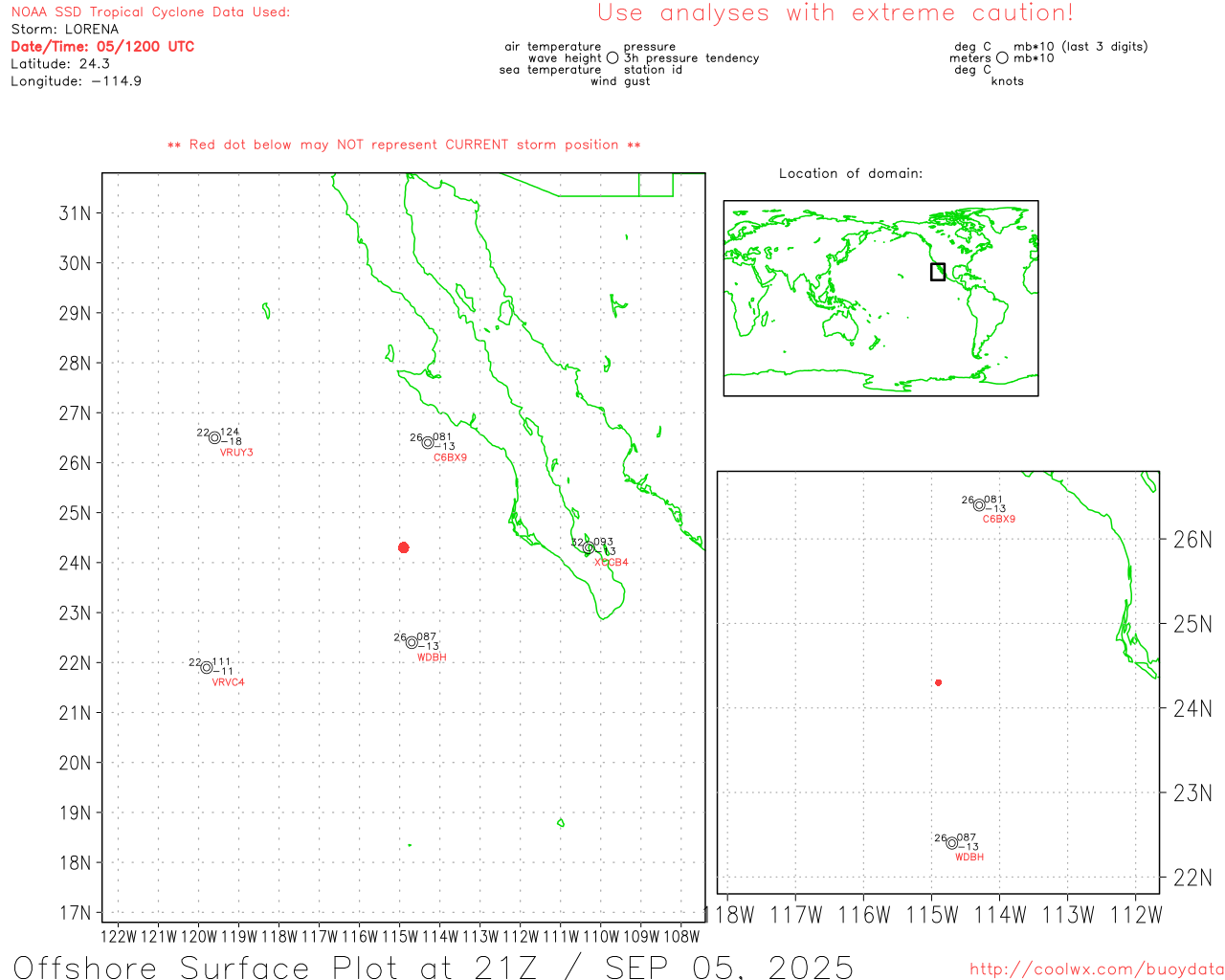Click the 112W longitude label on inset map
The height and width of the screenshot is (980, 1225).
click(1135, 915)
